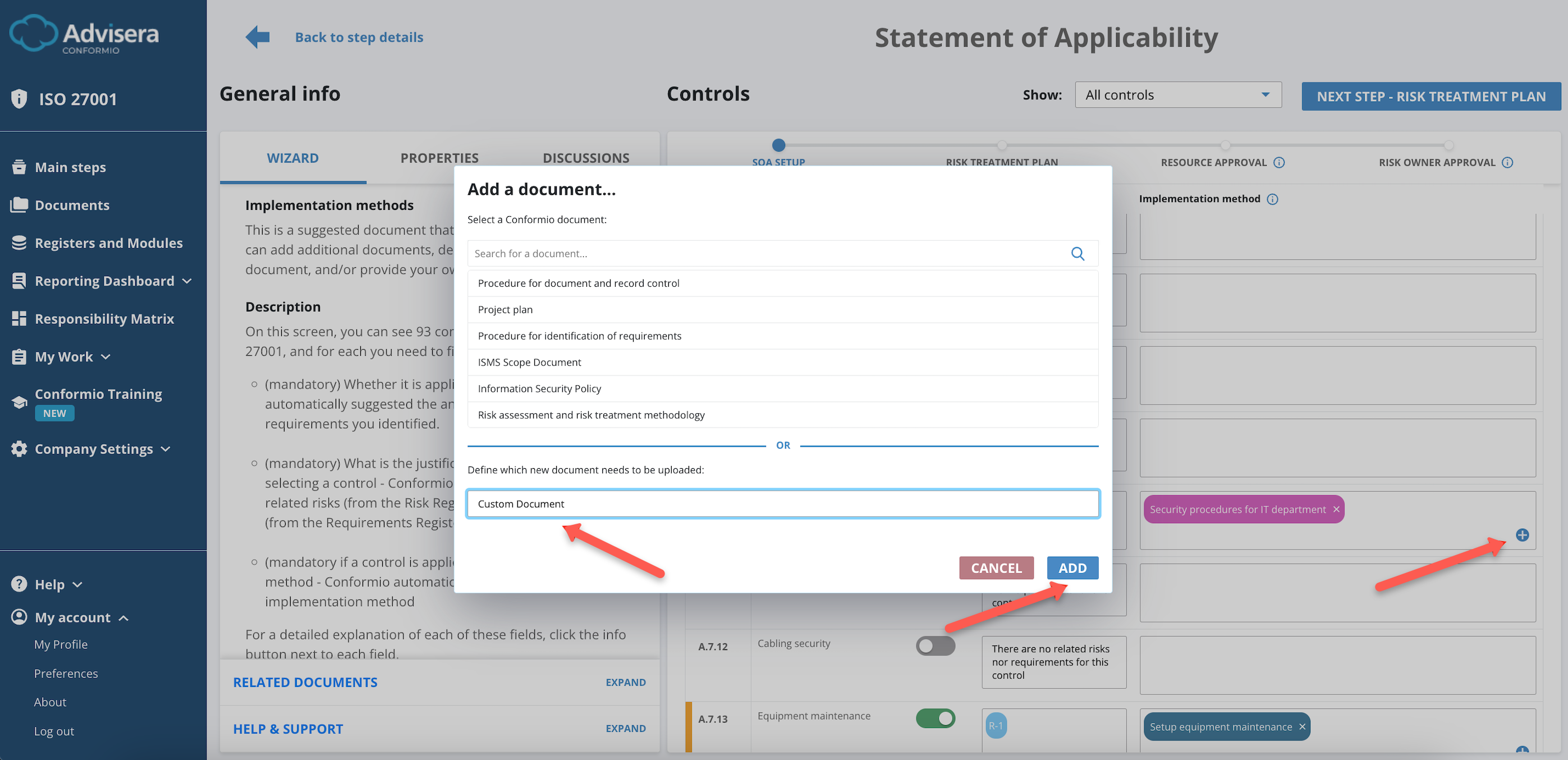Viewport: 1568px width, 760px height.
Task: Expand the My Work section
Action: coord(64,356)
